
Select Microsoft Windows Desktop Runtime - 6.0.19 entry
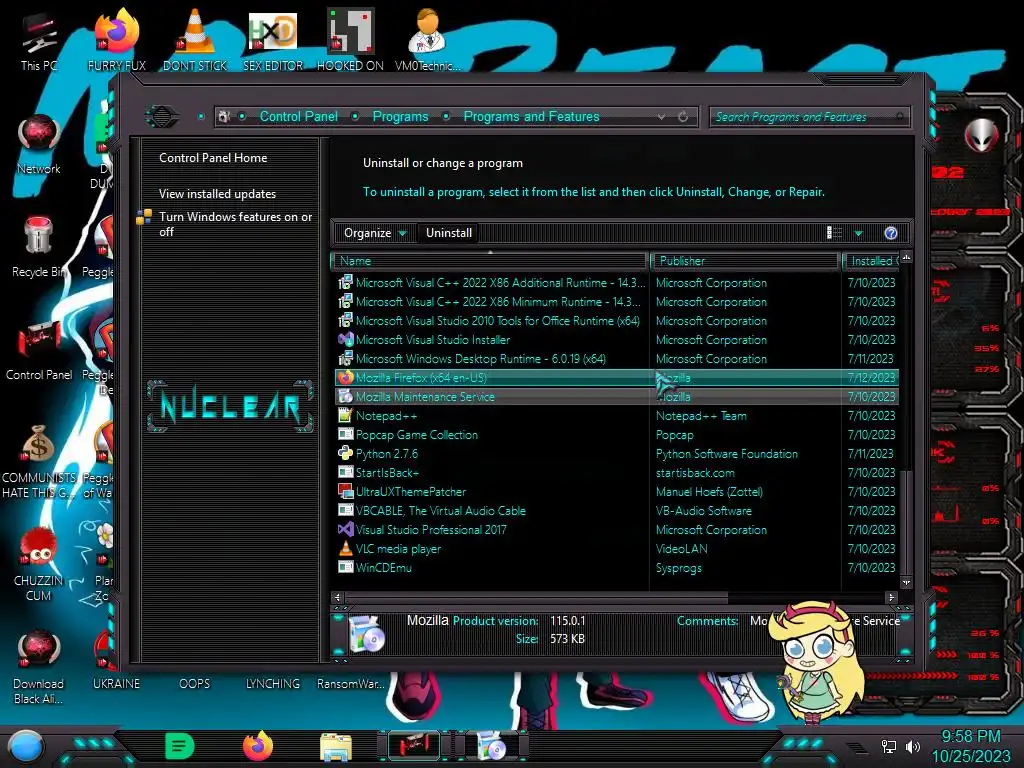[616, 359]
